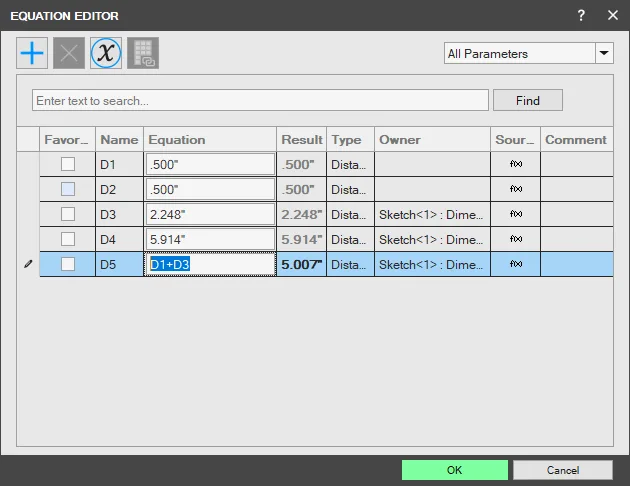Viewport: 630px width, 486px height.
Task: Click the Owner column header
Action: point(432,139)
